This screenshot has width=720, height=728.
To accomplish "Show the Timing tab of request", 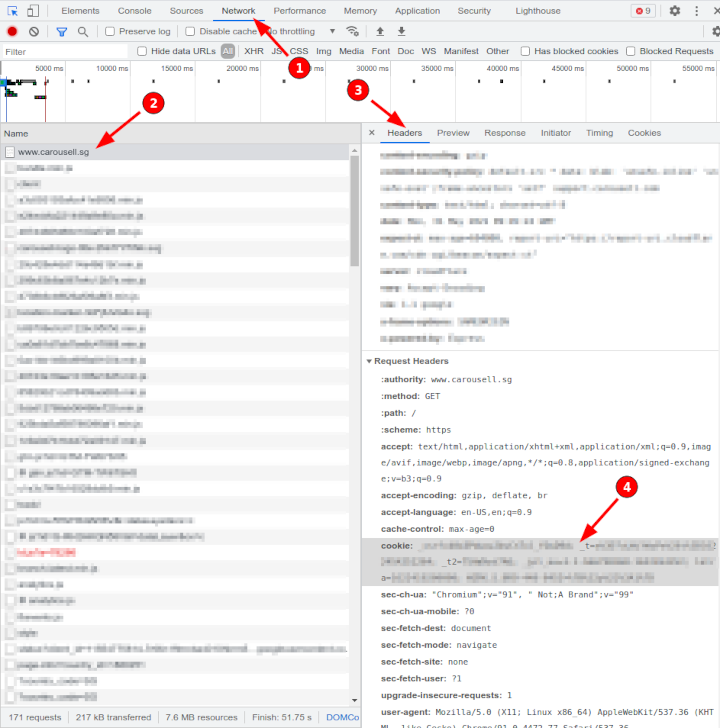I will [599, 133].
